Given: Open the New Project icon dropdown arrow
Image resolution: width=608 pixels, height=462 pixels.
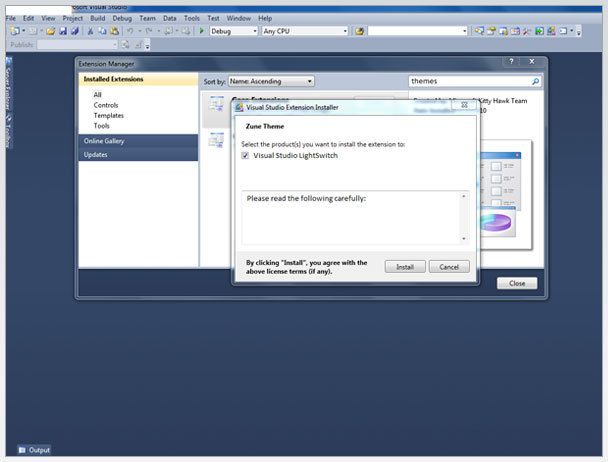Looking at the screenshot, I should pos(23,31).
